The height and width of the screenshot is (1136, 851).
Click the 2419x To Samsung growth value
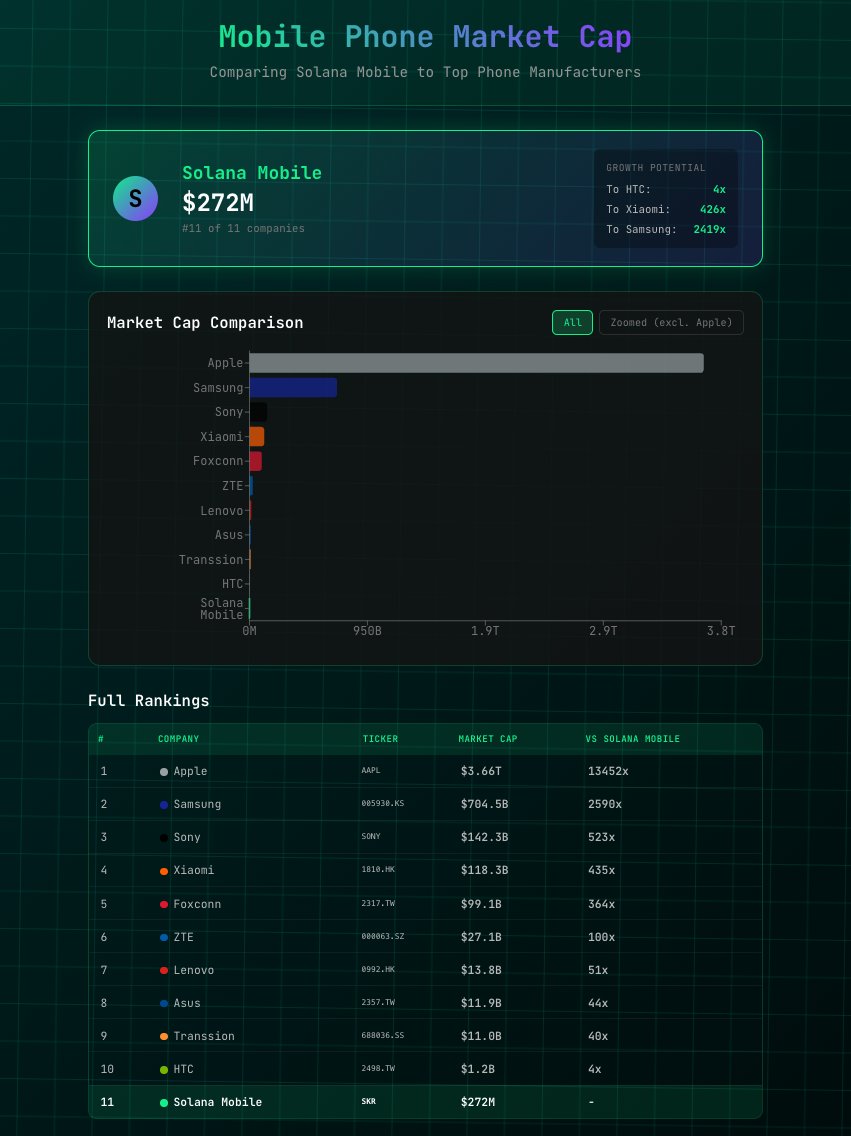pyautogui.click(x=709, y=230)
